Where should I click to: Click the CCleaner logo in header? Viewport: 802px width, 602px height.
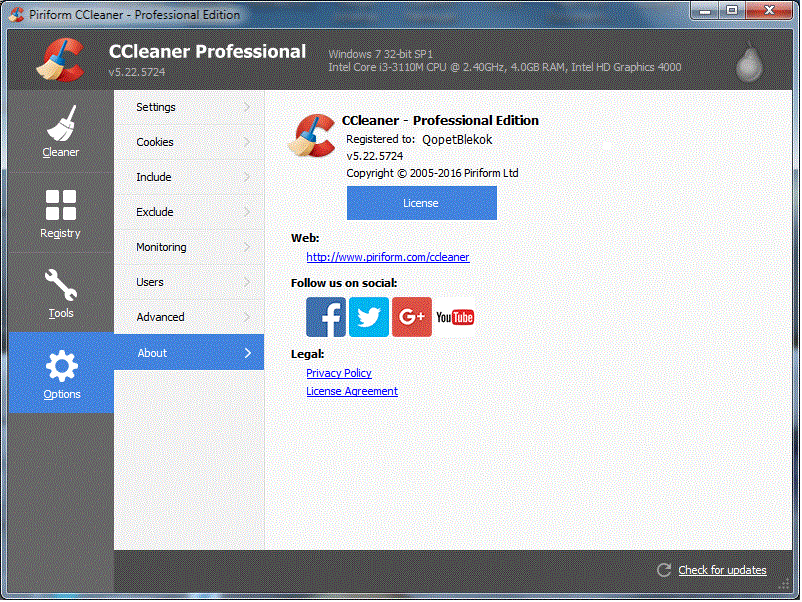click(61, 60)
